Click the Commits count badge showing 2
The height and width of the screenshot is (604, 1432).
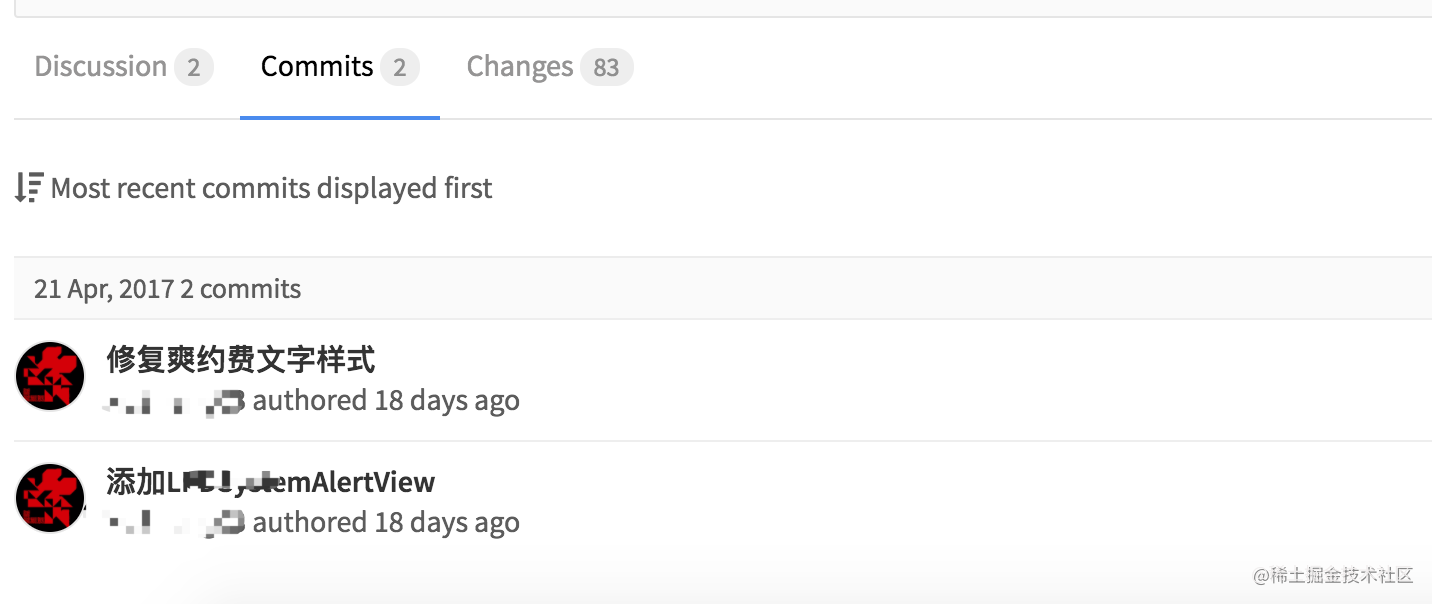400,68
